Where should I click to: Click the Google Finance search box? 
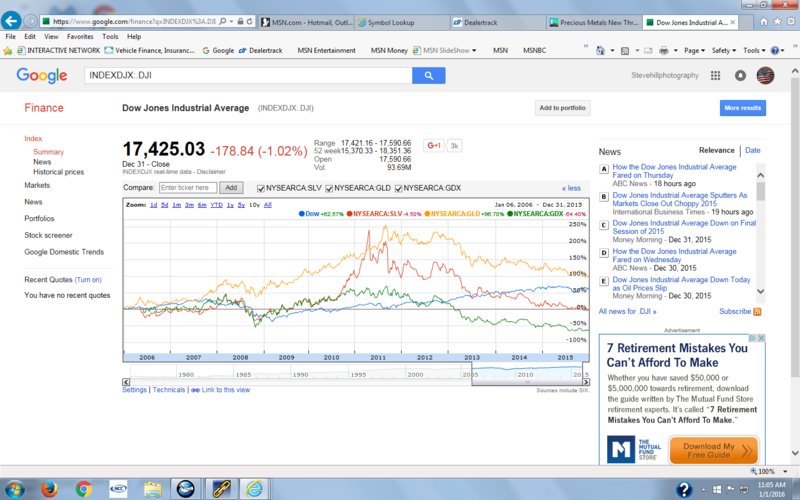click(248, 76)
